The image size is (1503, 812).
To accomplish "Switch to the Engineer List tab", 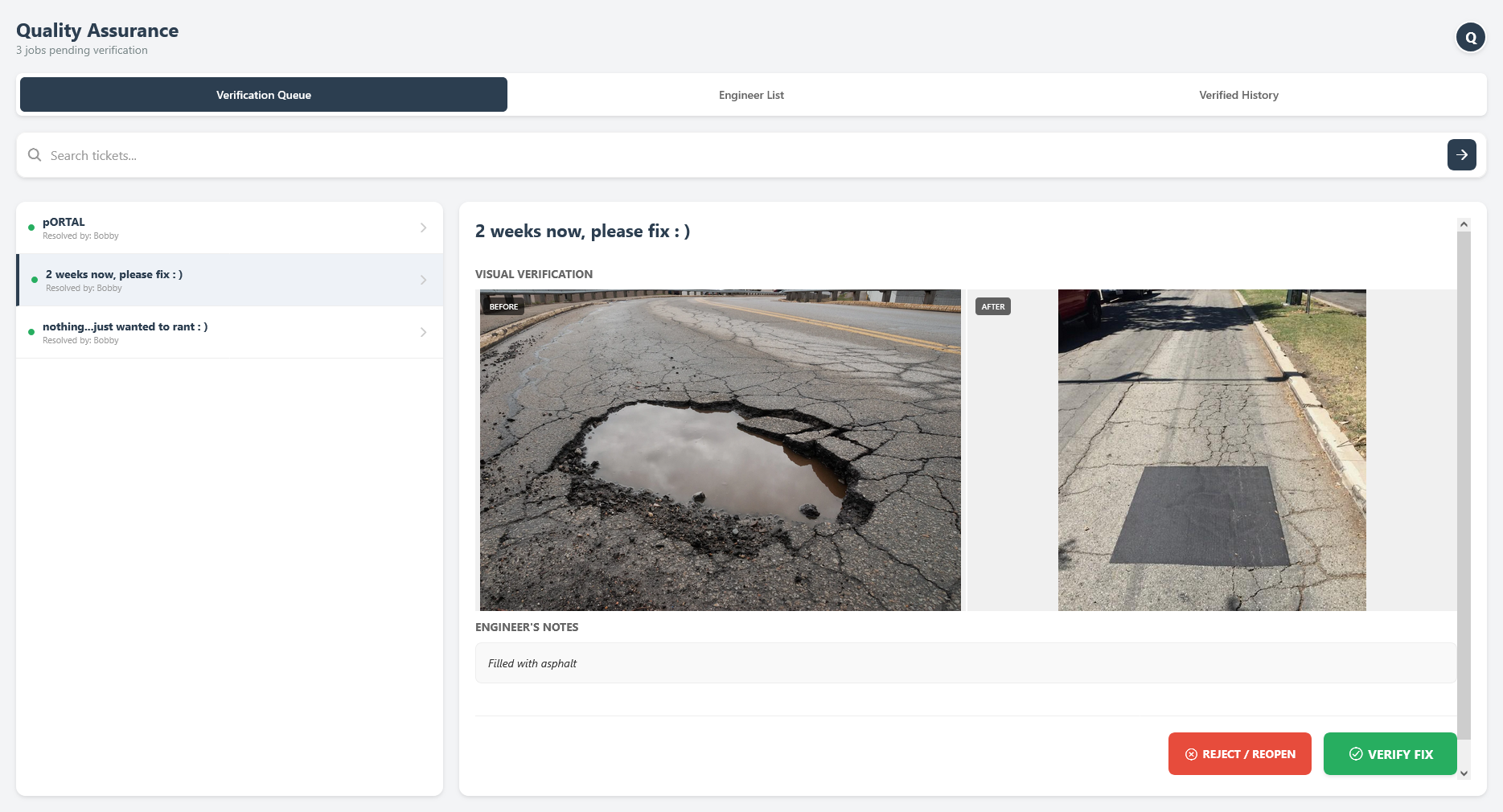I will (751, 95).
